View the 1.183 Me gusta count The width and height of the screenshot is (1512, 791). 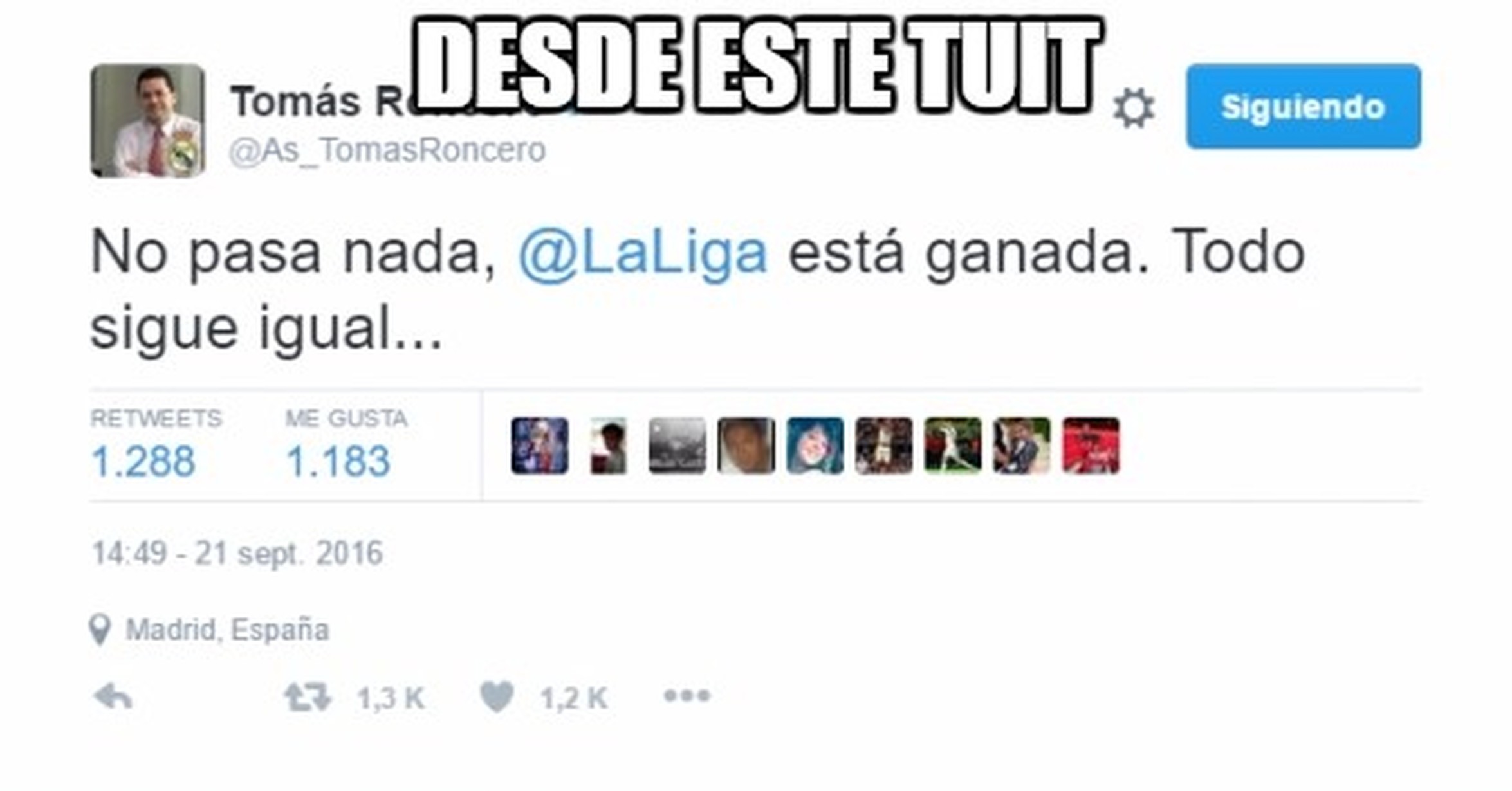pyautogui.click(x=338, y=461)
